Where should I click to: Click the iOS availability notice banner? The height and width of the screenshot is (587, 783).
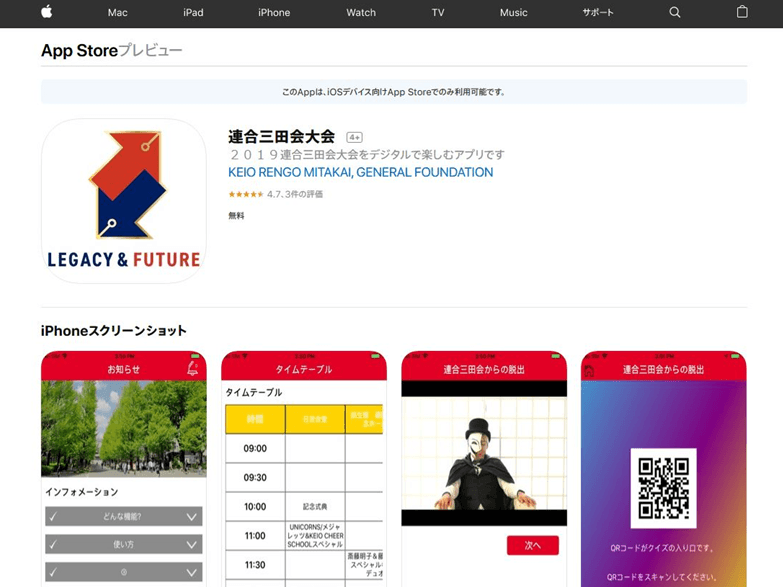394,92
